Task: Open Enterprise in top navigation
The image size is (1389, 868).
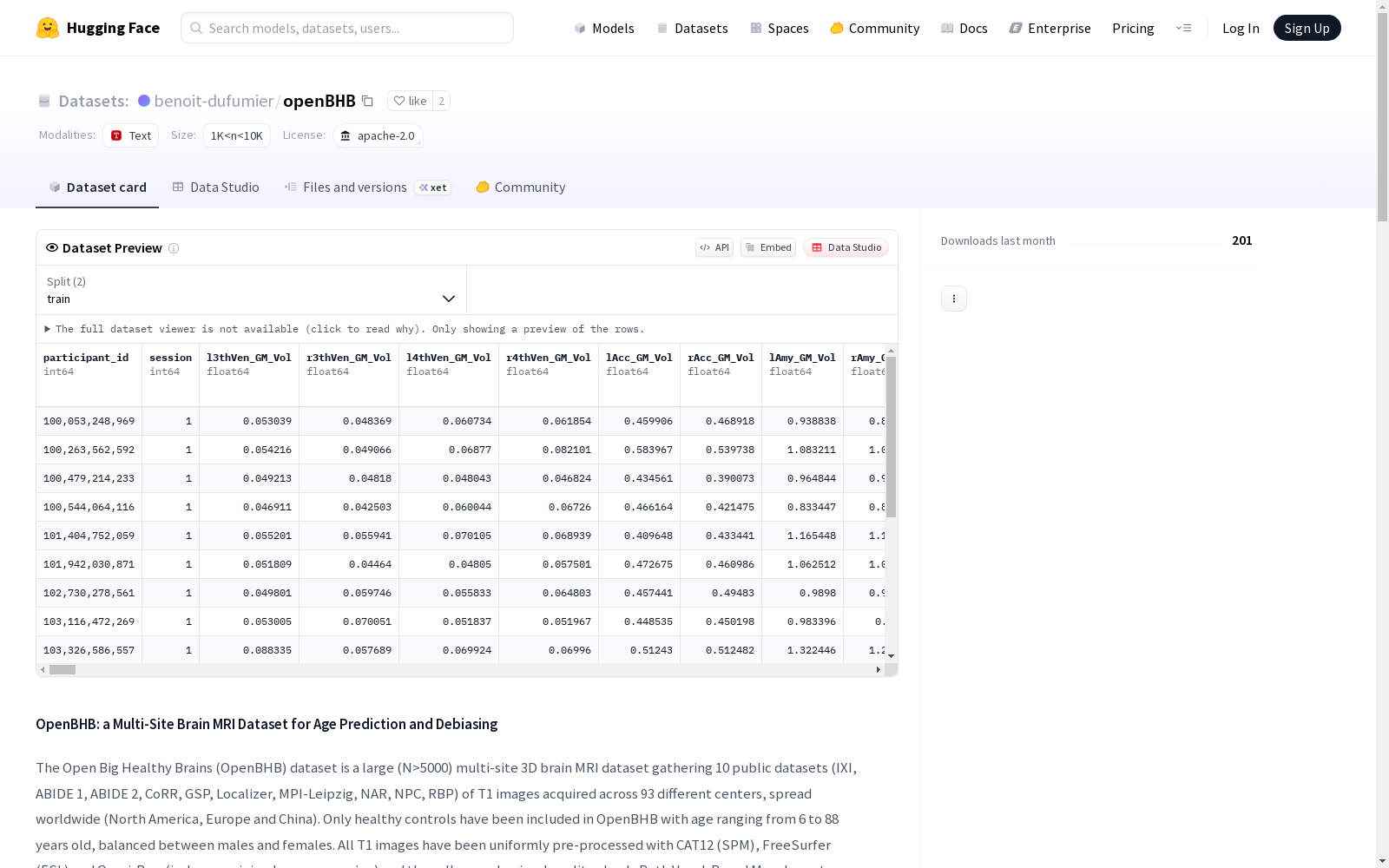Action: tap(1050, 28)
